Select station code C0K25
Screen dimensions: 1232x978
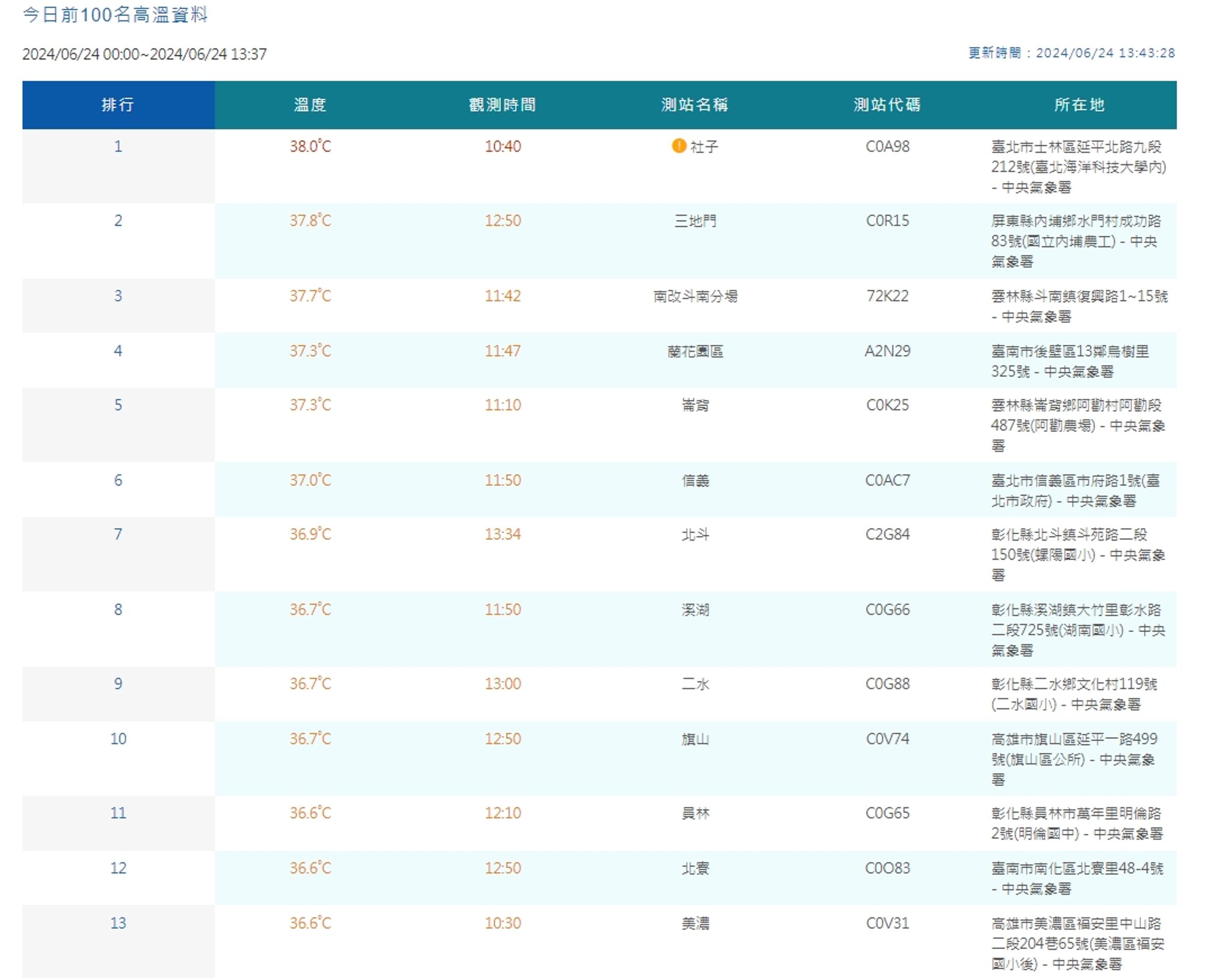887,405
